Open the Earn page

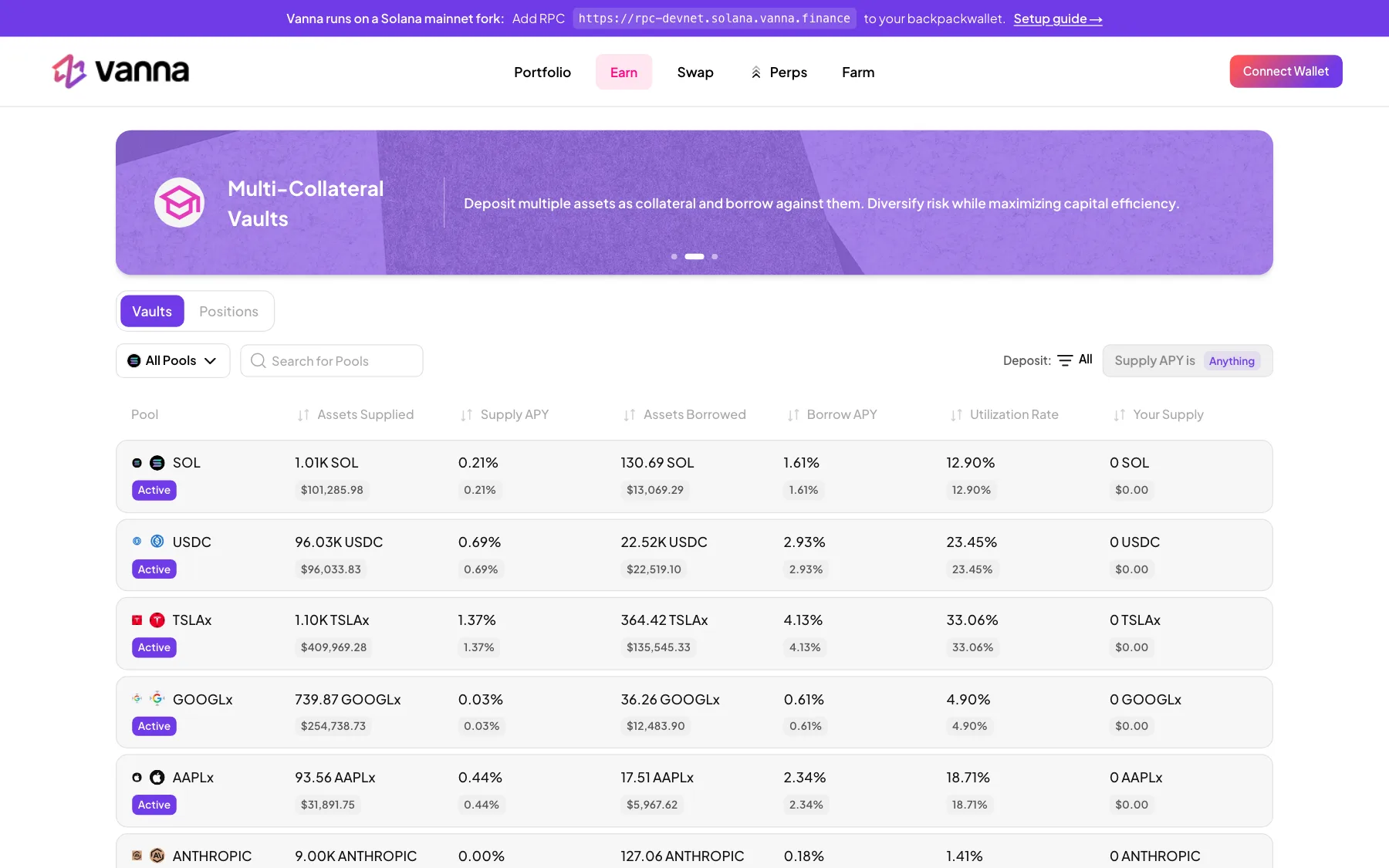(x=624, y=73)
